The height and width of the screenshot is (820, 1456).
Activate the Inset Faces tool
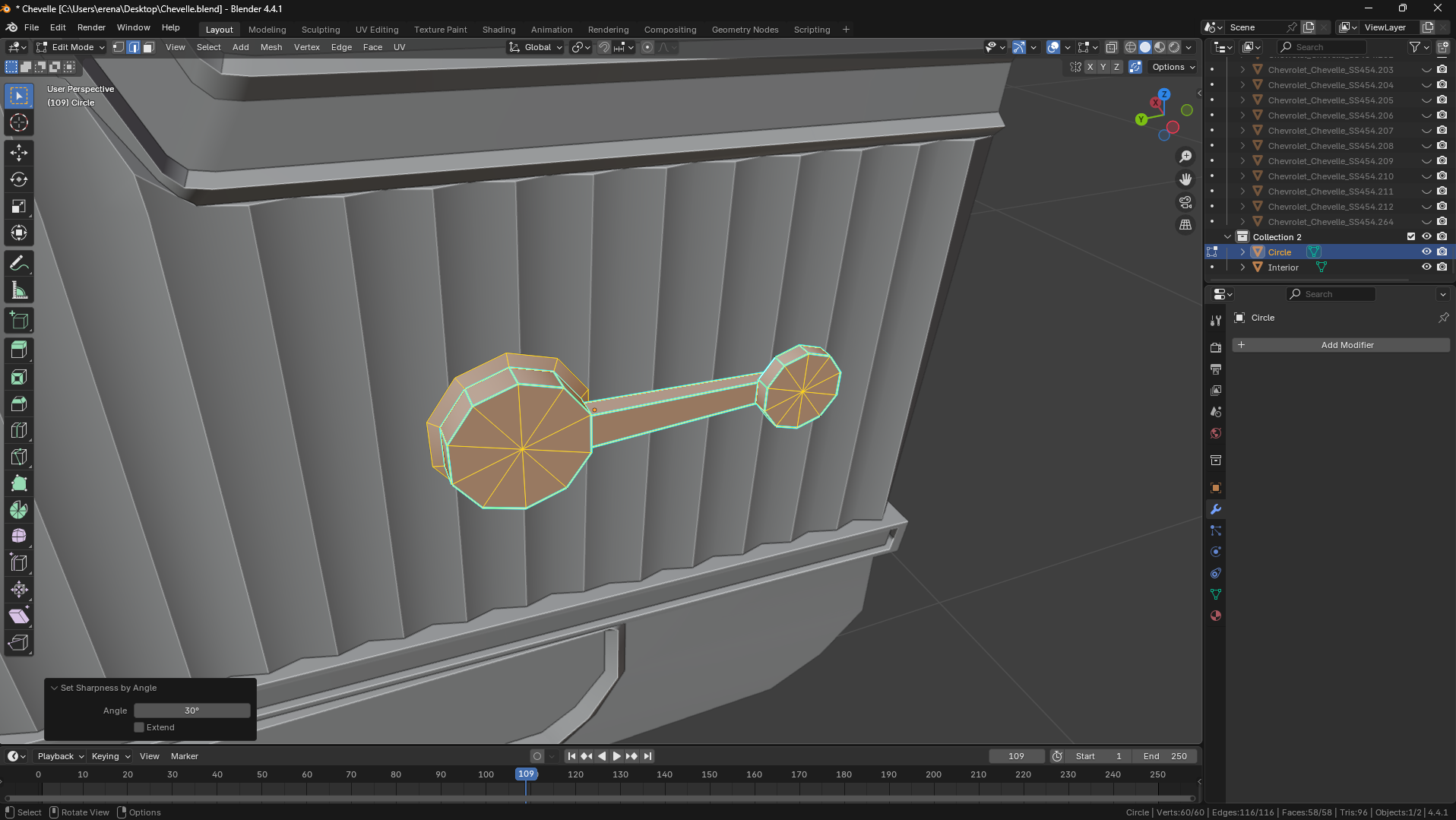19,377
